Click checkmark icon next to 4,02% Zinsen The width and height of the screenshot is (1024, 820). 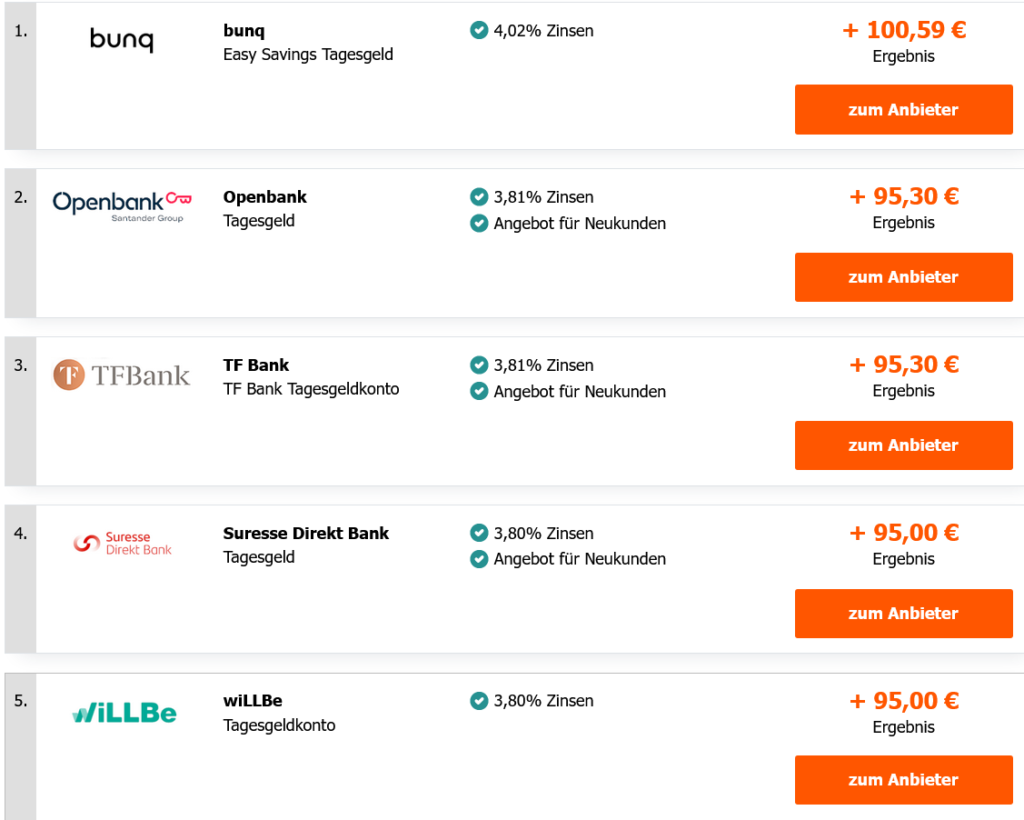[x=479, y=31]
